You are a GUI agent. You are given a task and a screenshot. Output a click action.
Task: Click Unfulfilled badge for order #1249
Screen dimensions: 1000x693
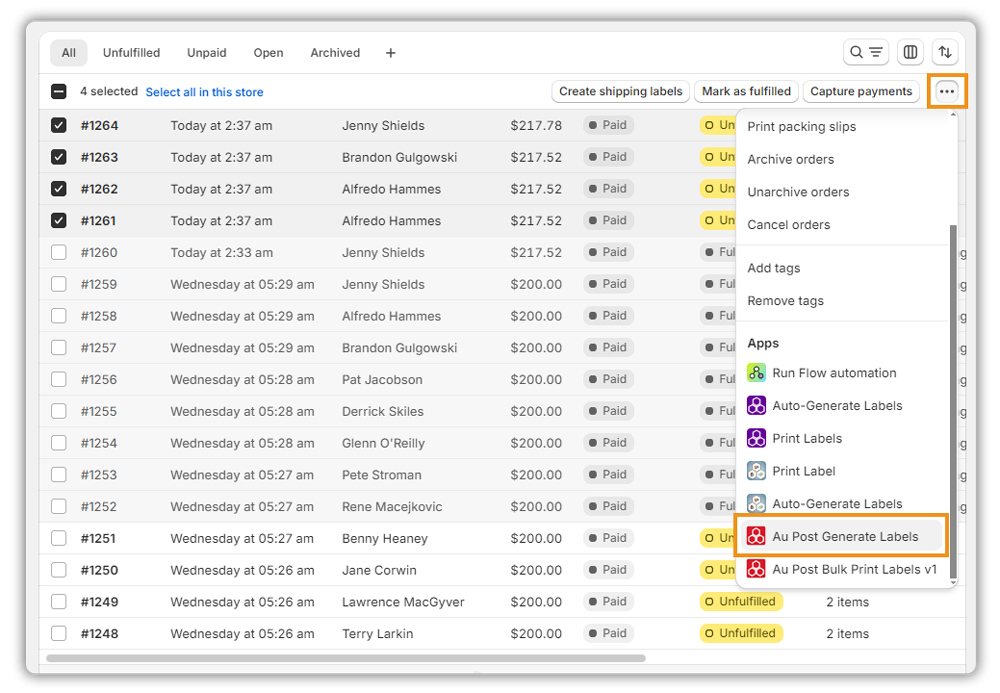click(741, 601)
